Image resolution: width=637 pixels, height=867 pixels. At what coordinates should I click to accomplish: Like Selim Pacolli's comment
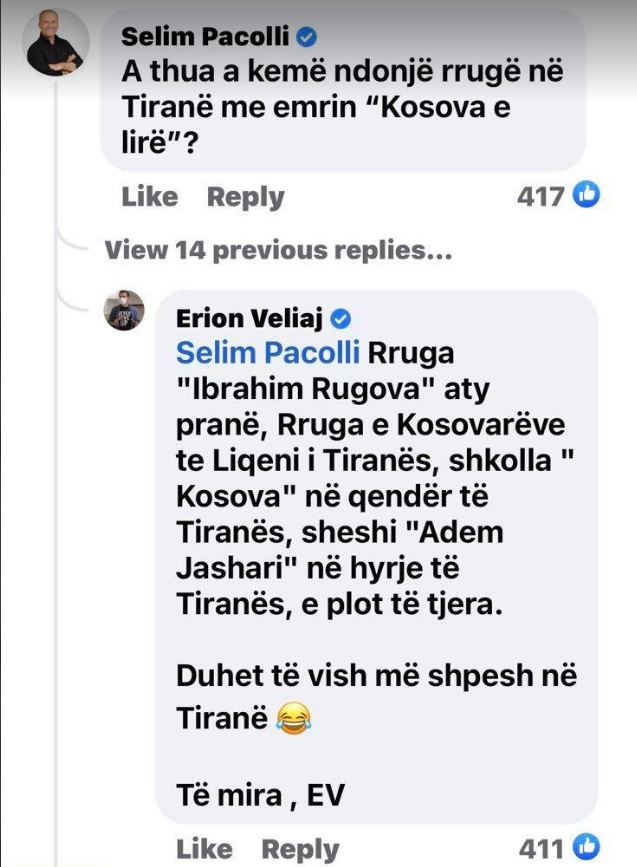[148, 197]
